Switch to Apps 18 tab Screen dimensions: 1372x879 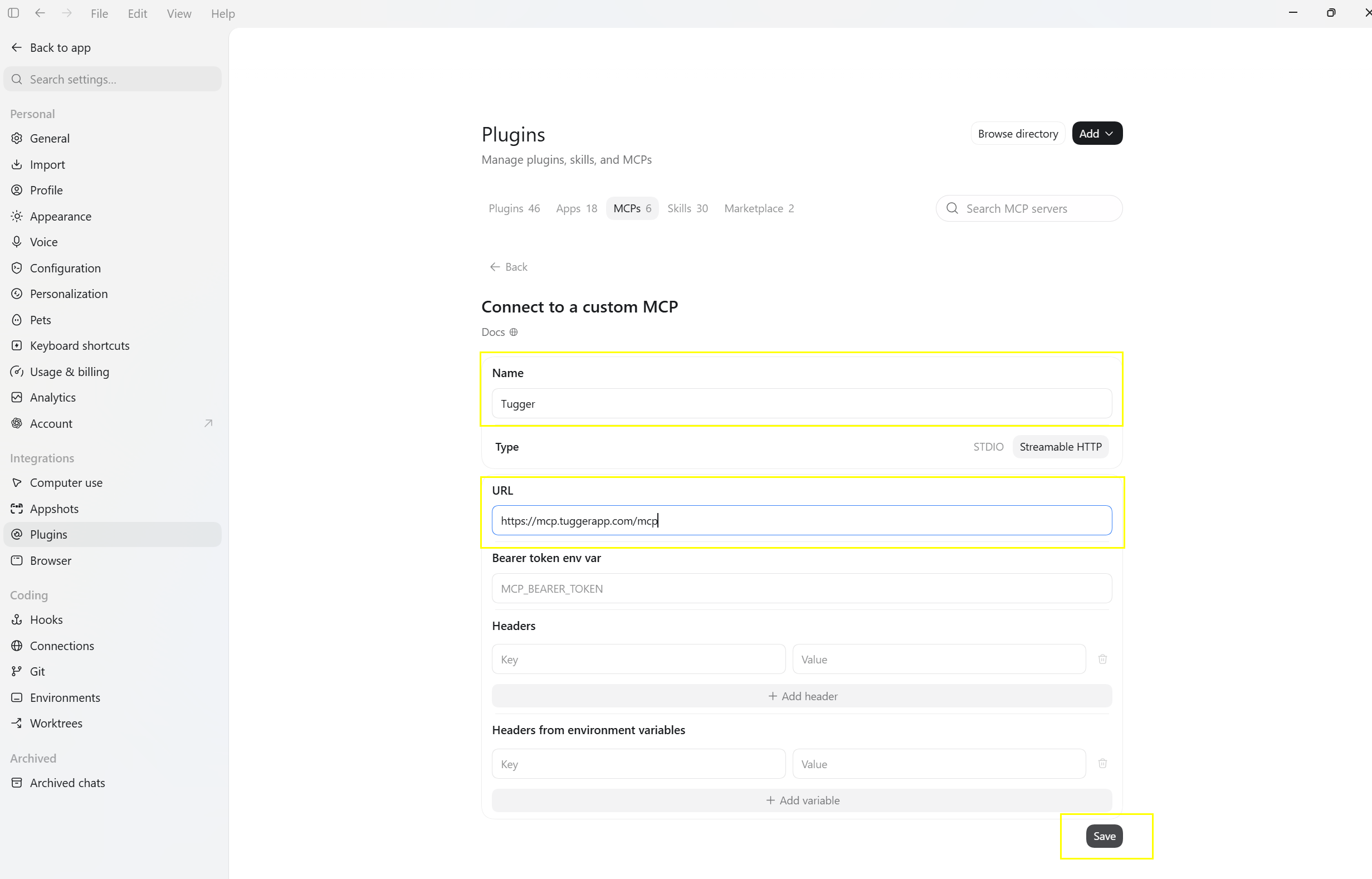pos(577,209)
